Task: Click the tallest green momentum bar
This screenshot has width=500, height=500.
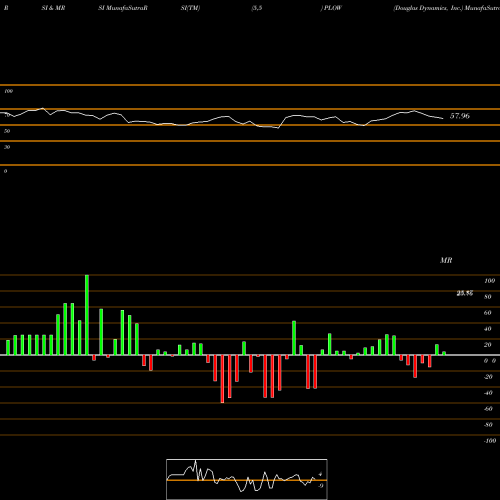Action: click(87, 315)
